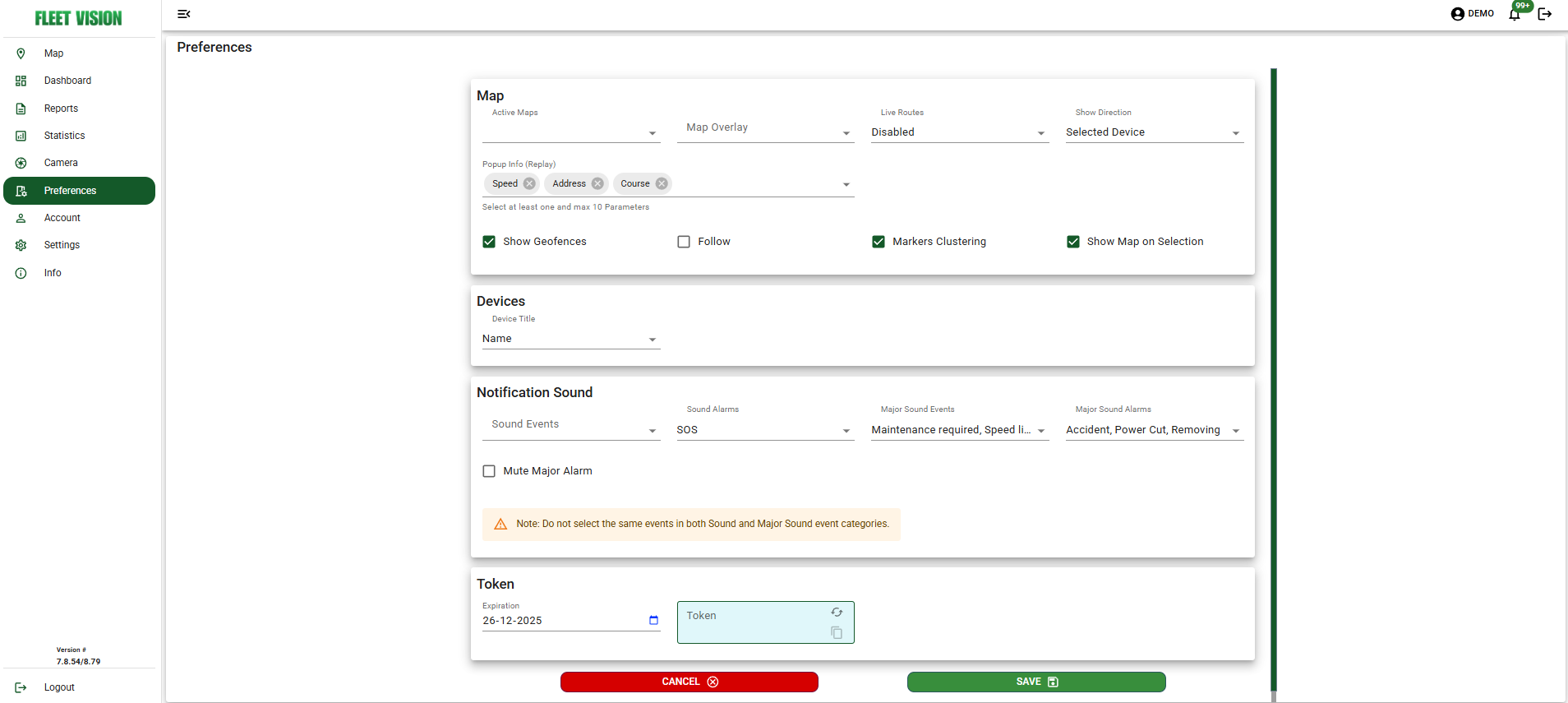Uncheck Show Geofences

pos(489,242)
